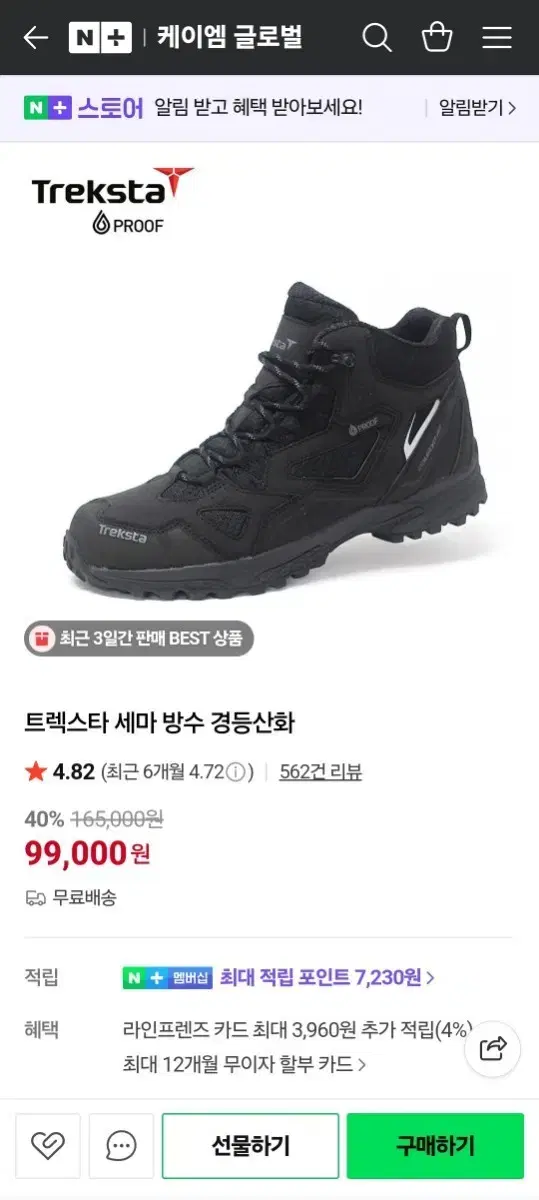Tap the N+ 멤버십 badge
Screen dimensions: 539x1200
(x=167, y=978)
